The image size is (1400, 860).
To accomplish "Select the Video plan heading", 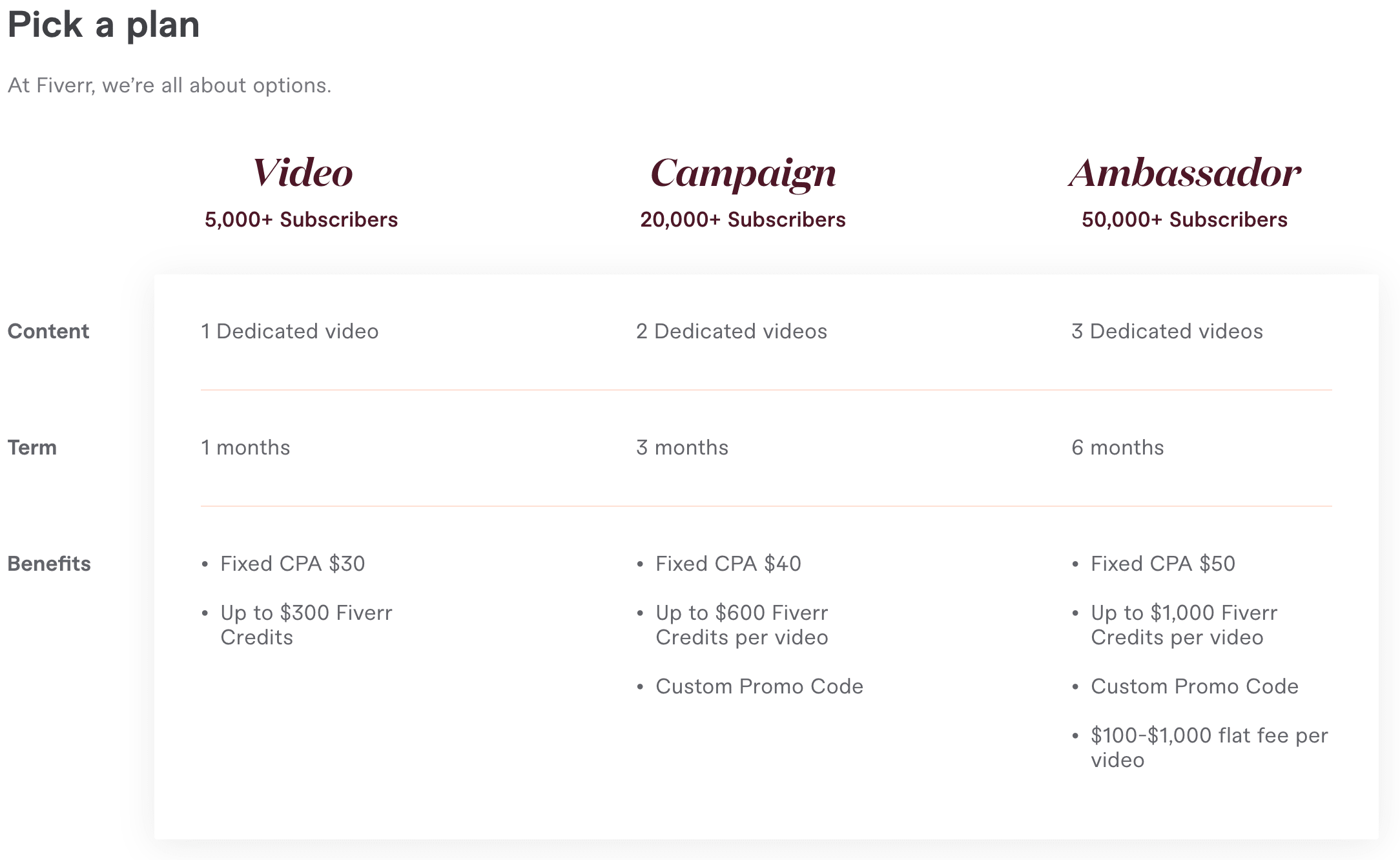I will coord(302,173).
